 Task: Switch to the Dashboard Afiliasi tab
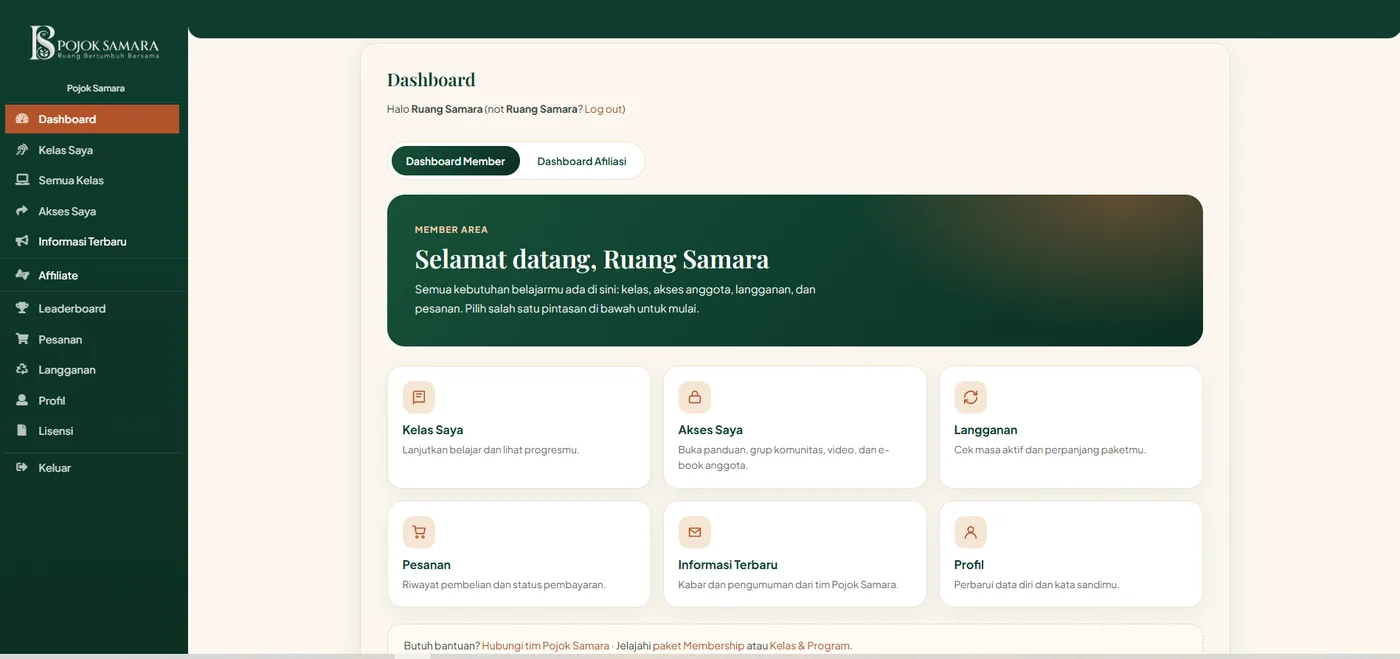(x=582, y=161)
